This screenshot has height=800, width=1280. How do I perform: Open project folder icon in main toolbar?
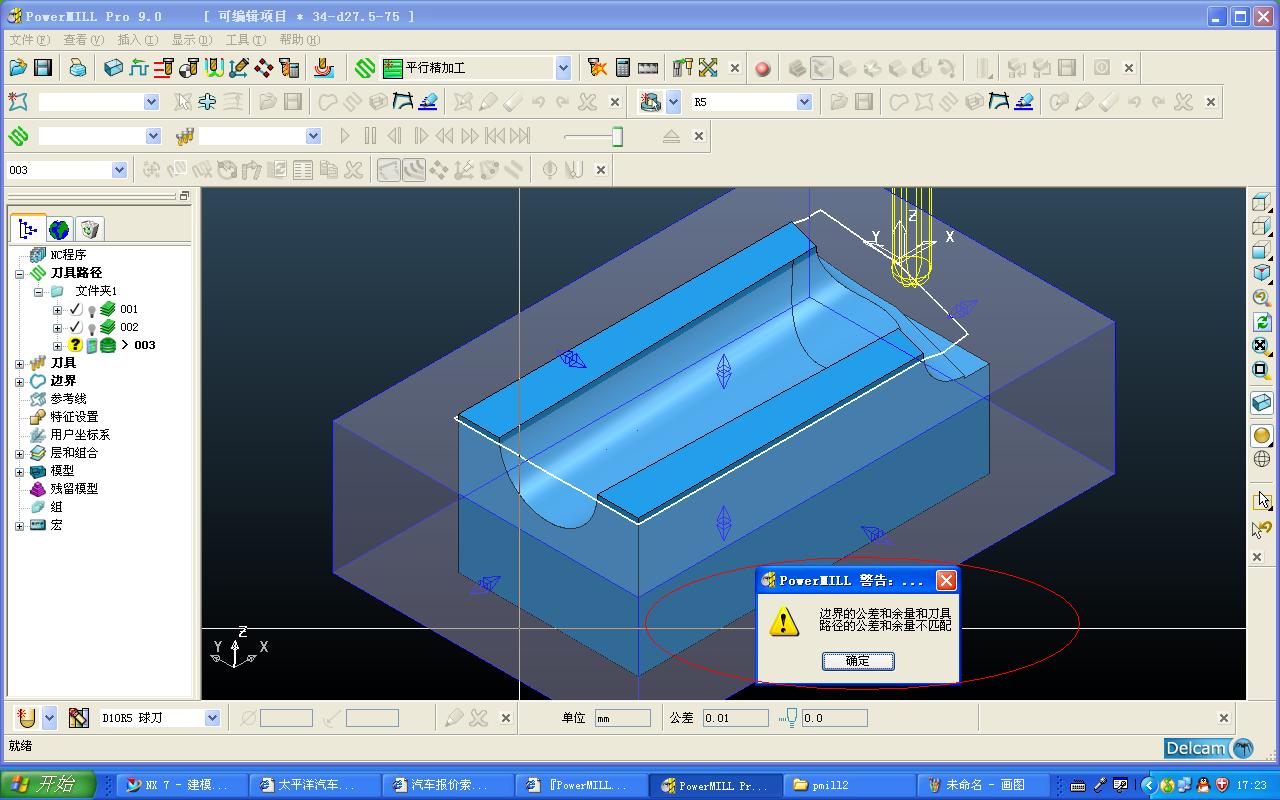tap(18, 68)
